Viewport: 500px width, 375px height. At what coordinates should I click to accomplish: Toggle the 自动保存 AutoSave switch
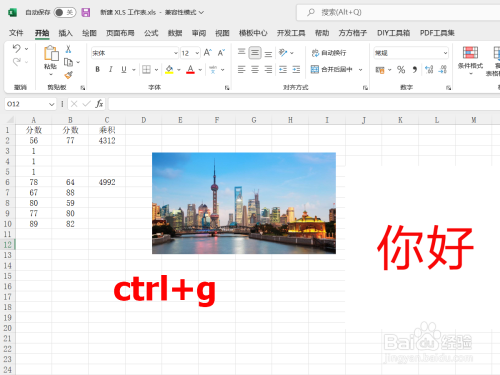[x=65, y=13]
